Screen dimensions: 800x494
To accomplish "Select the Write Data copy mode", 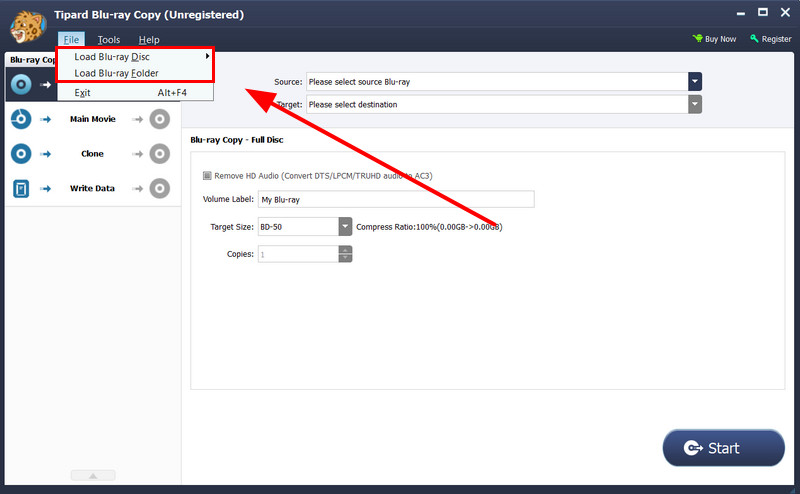I will point(92,188).
